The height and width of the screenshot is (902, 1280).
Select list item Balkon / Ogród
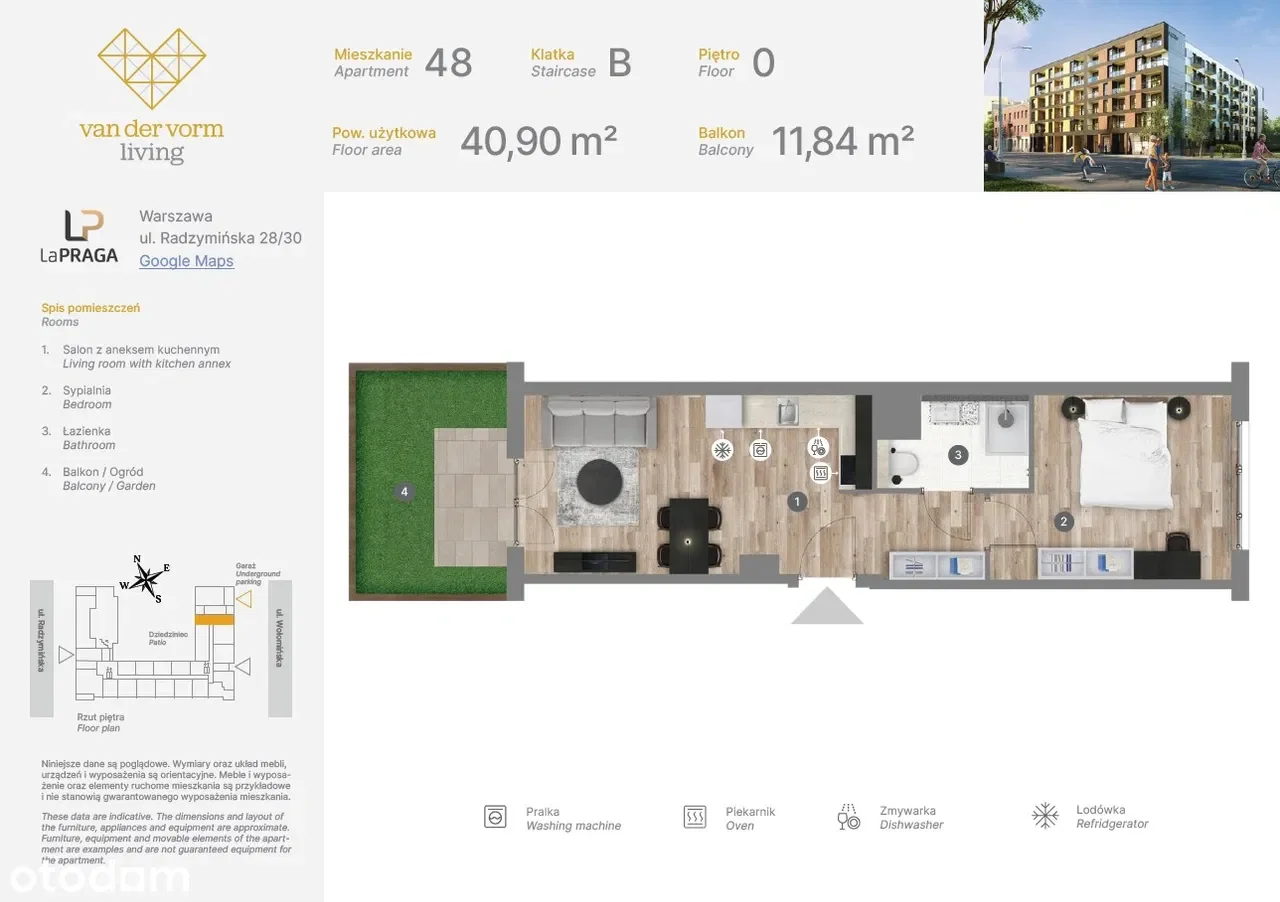tap(99, 479)
